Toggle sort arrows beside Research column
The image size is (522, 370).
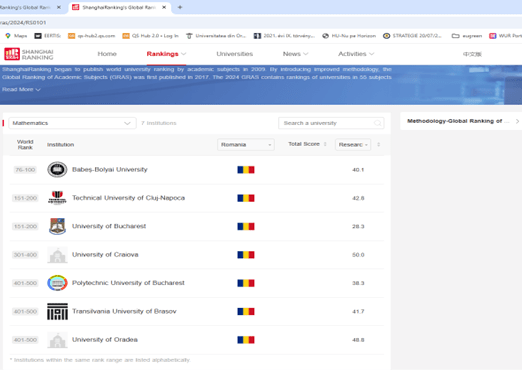coord(378,145)
